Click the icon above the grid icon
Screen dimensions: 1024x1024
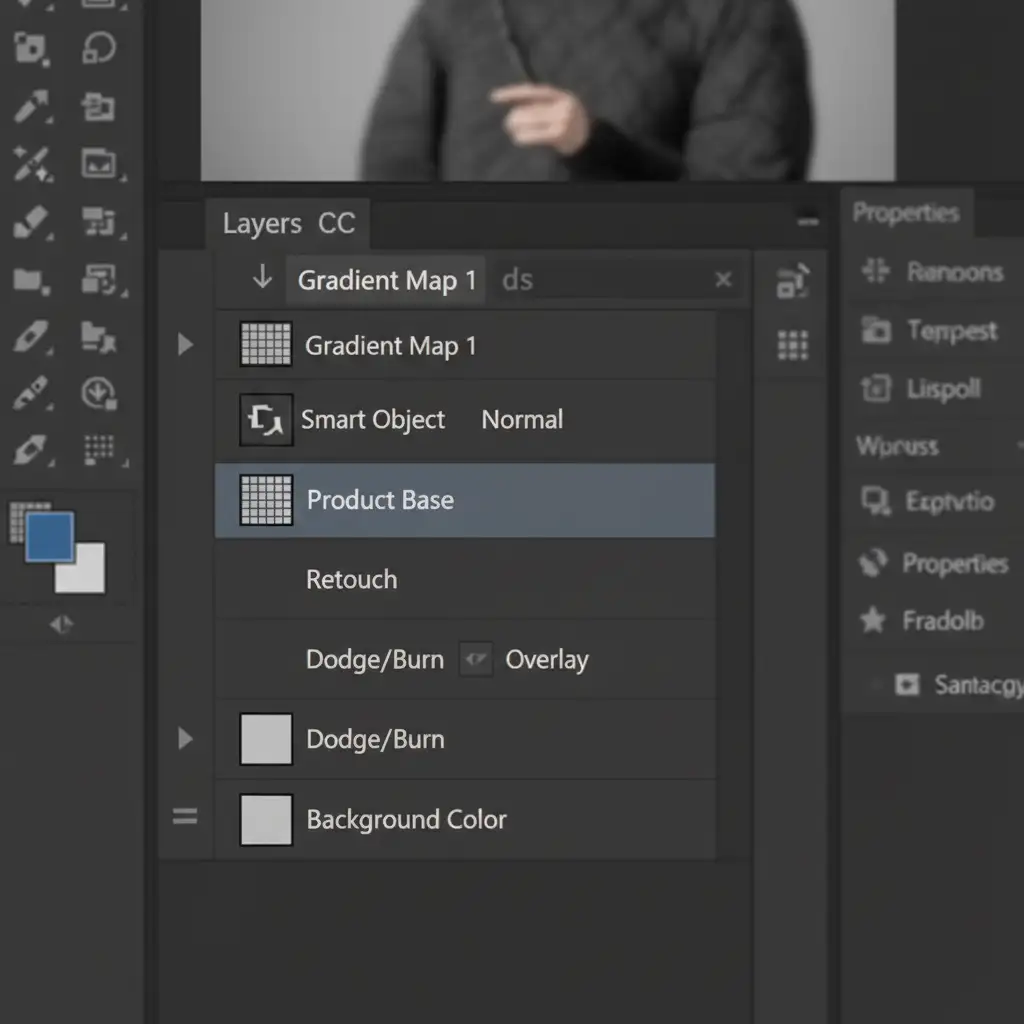(x=793, y=283)
